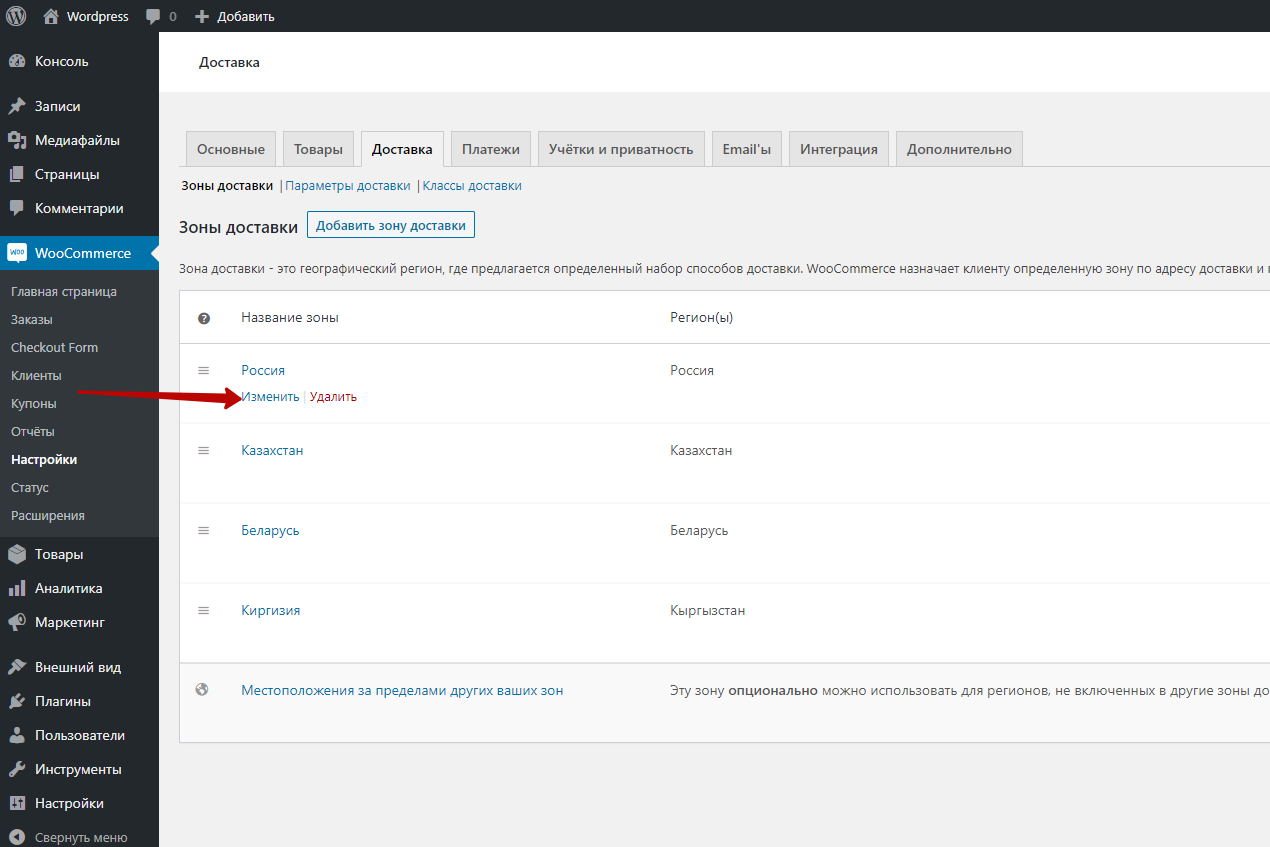
Task: Click the Инструменты wrench icon
Action: pyautogui.click(x=17, y=769)
